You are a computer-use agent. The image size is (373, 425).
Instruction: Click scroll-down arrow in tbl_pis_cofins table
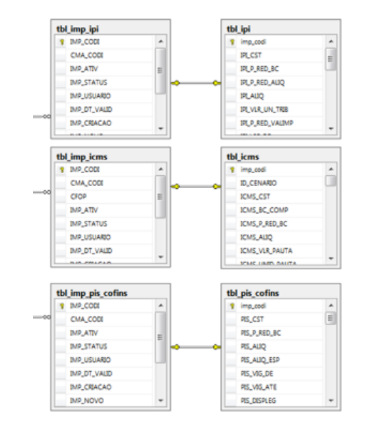coord(331,400)
